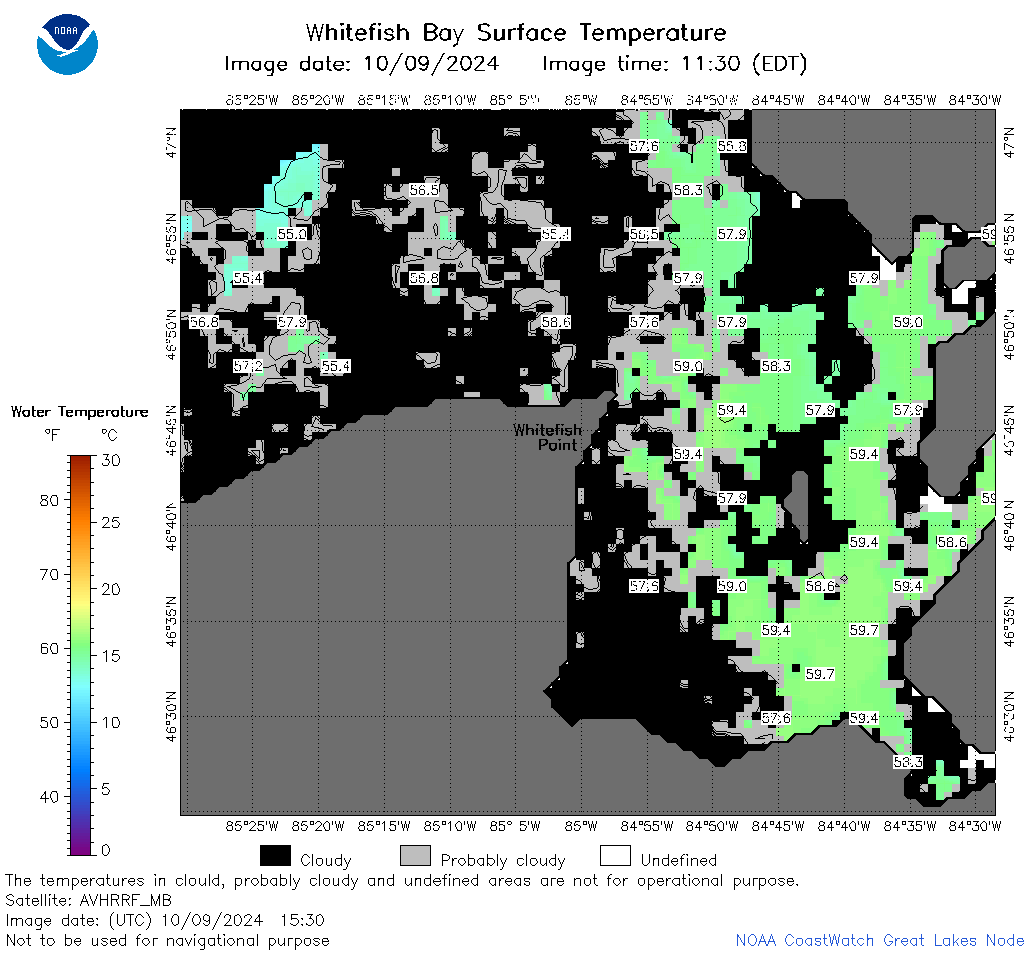Click the Undefined legend label
The image size is (1035, 956).
pyautogui.click(x=679, y=860)
